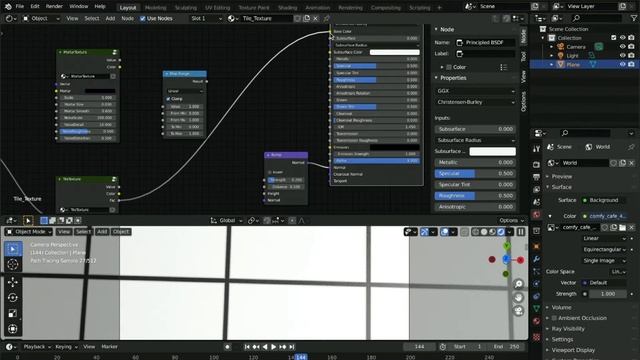
Task: Open Output properties tab icon
Action: [x=536, y=177]
